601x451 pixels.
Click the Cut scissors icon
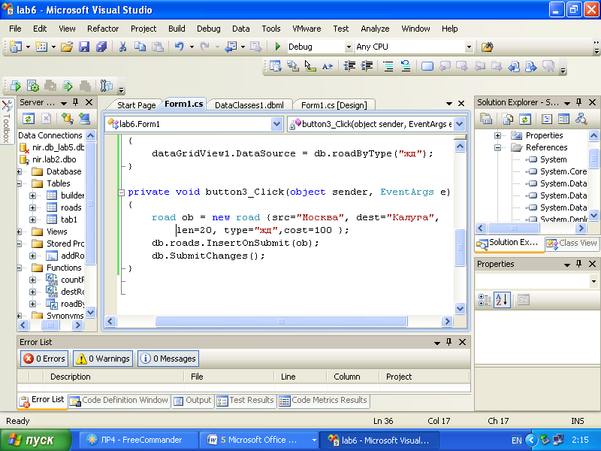click(123, 47)
